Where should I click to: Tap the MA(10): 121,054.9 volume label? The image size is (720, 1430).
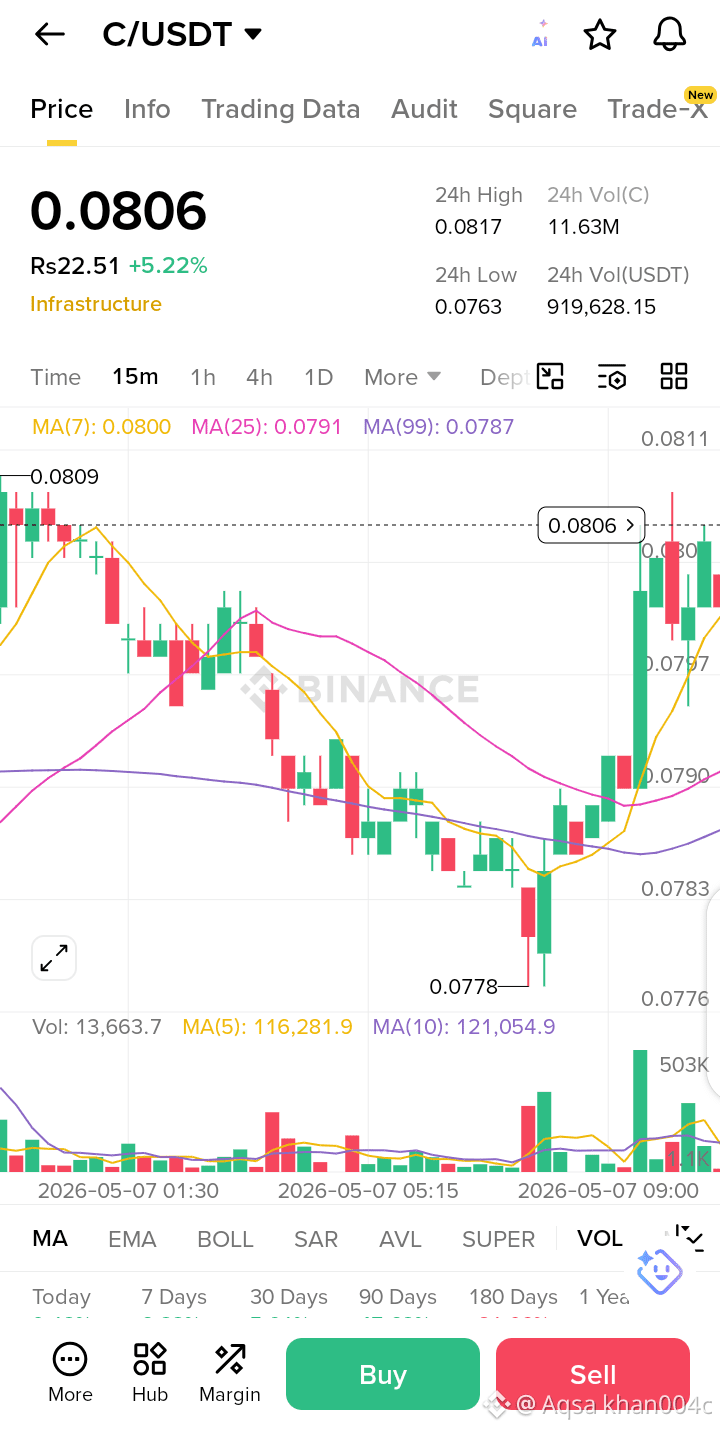click(x=464, y=1027)
